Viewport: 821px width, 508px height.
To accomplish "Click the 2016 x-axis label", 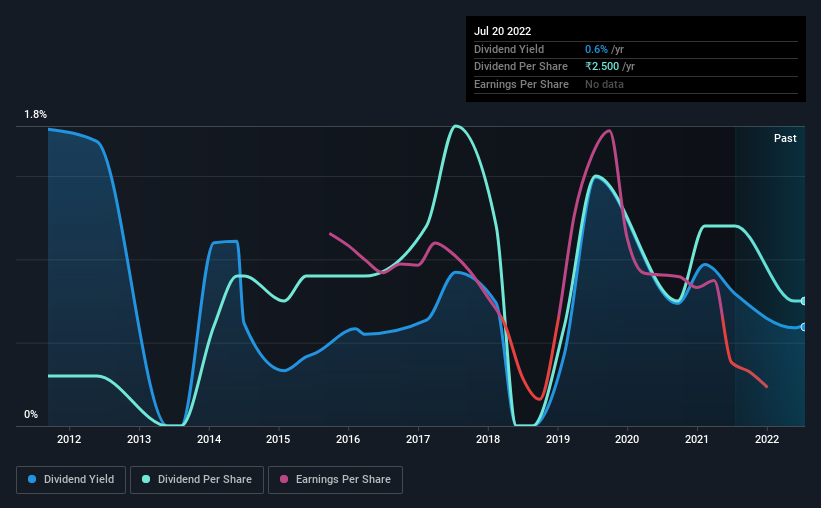I will coord(348,439).
